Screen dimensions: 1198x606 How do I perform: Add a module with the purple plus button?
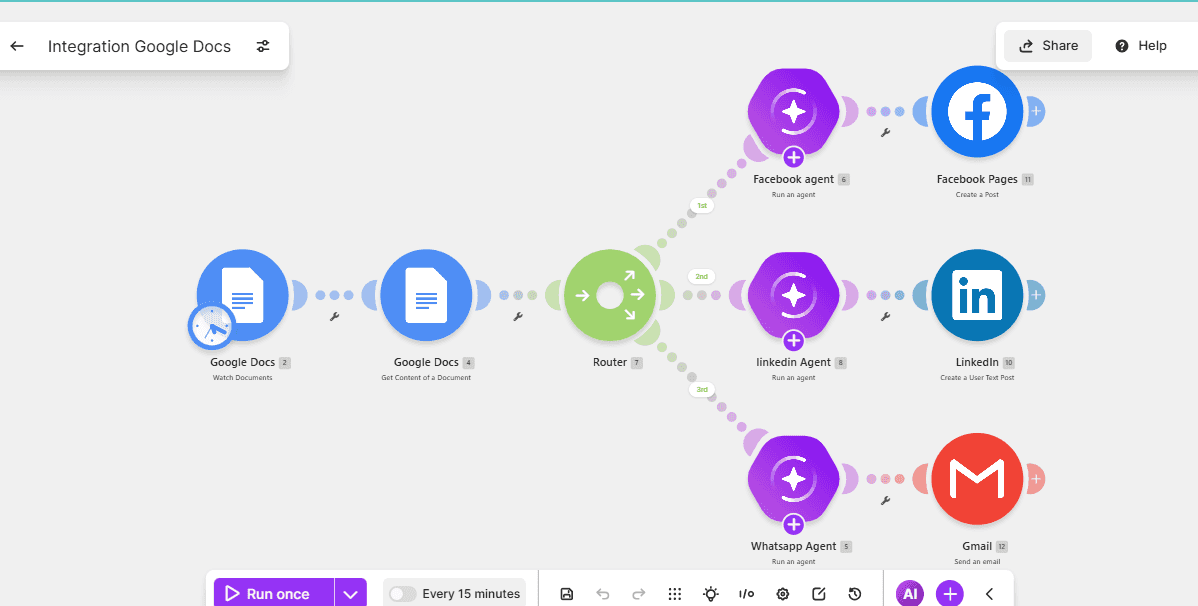(x=950, y=594)
